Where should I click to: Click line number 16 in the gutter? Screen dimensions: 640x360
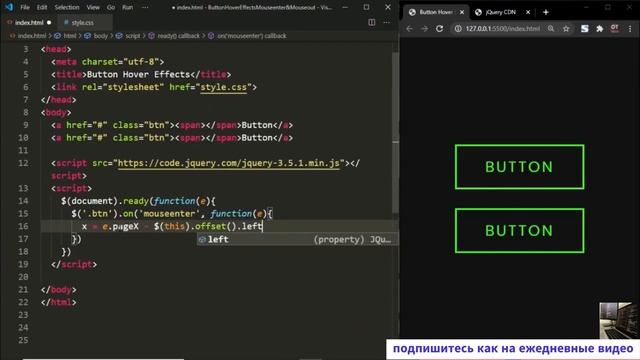pyautogui.click(x=23, y=226)
